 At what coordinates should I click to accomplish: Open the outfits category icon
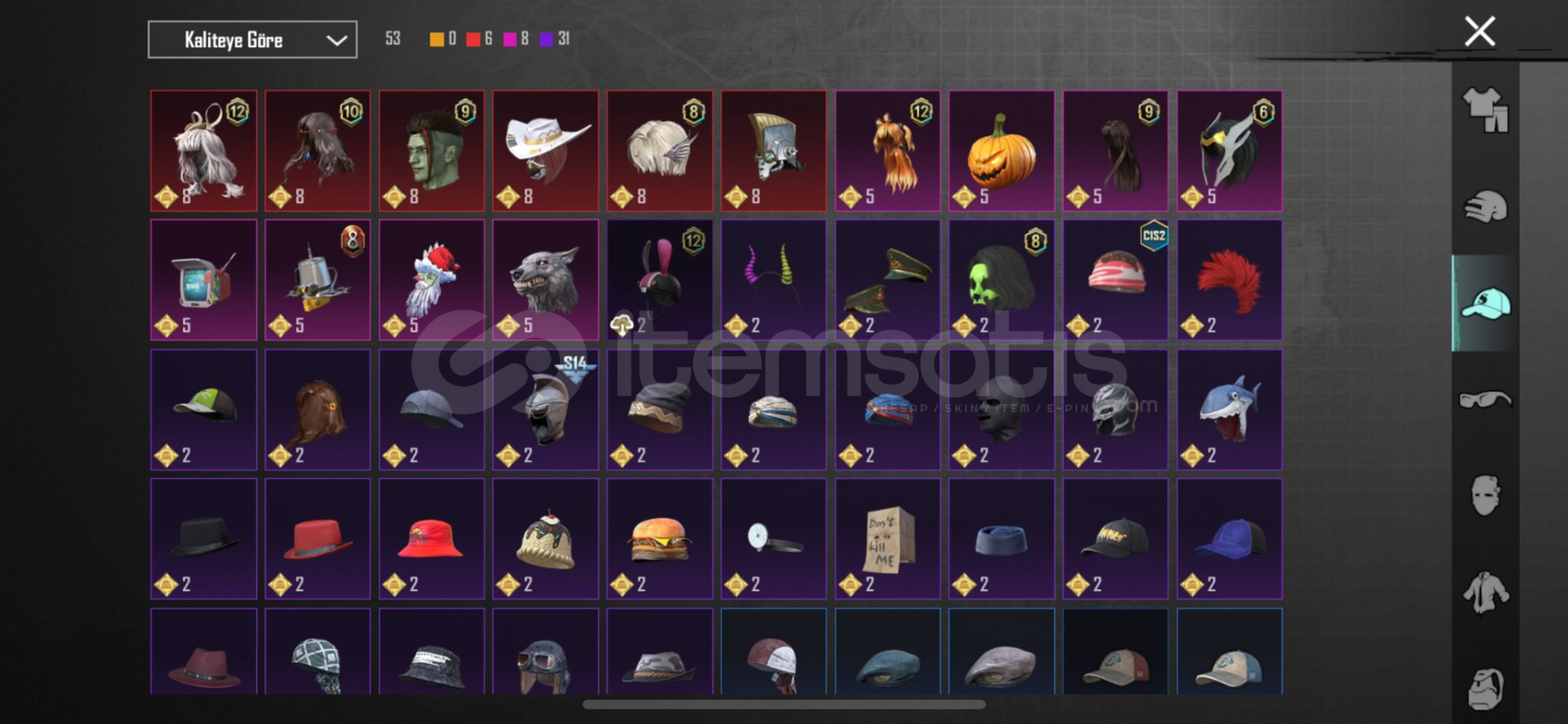(1486, 110)
